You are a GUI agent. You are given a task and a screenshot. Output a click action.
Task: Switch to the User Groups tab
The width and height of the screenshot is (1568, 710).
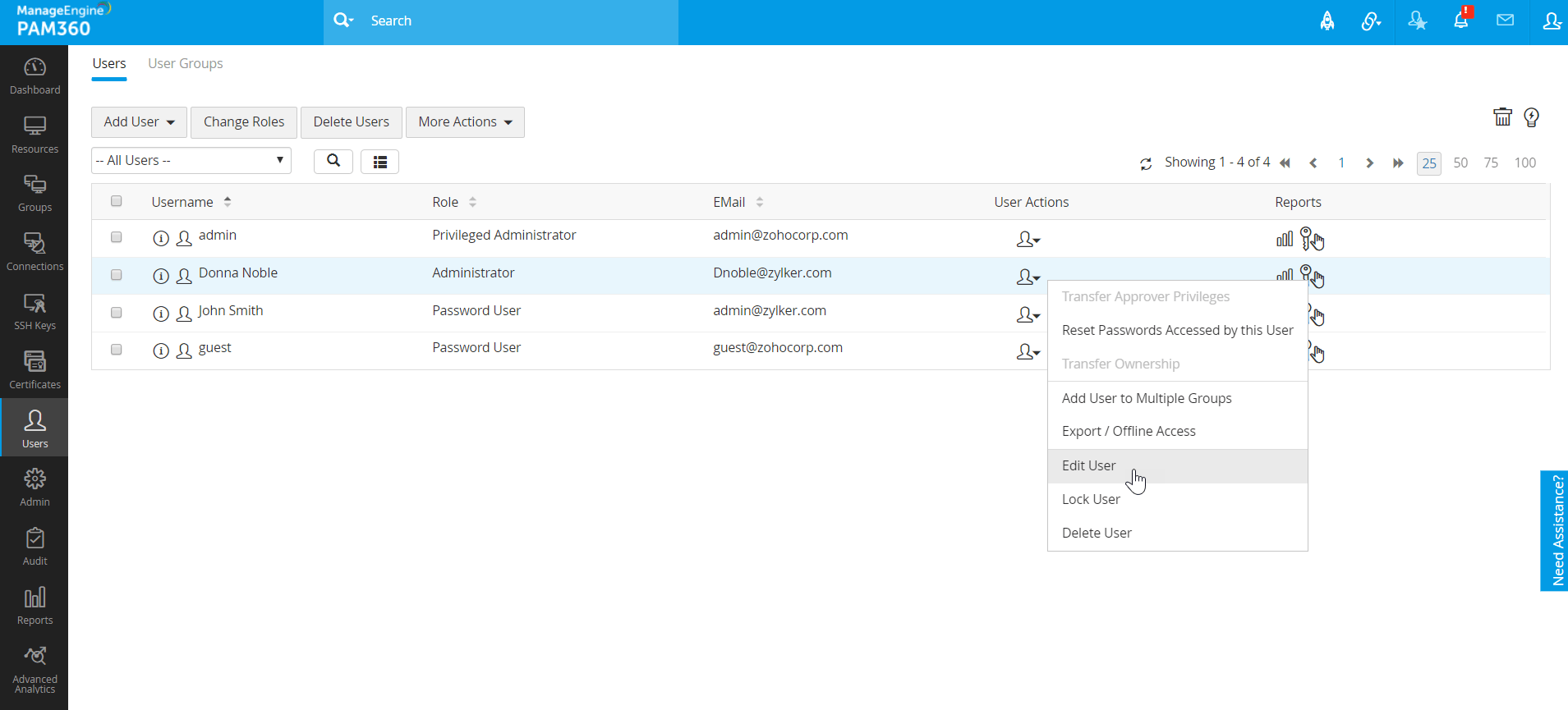(x=185, y=64)
